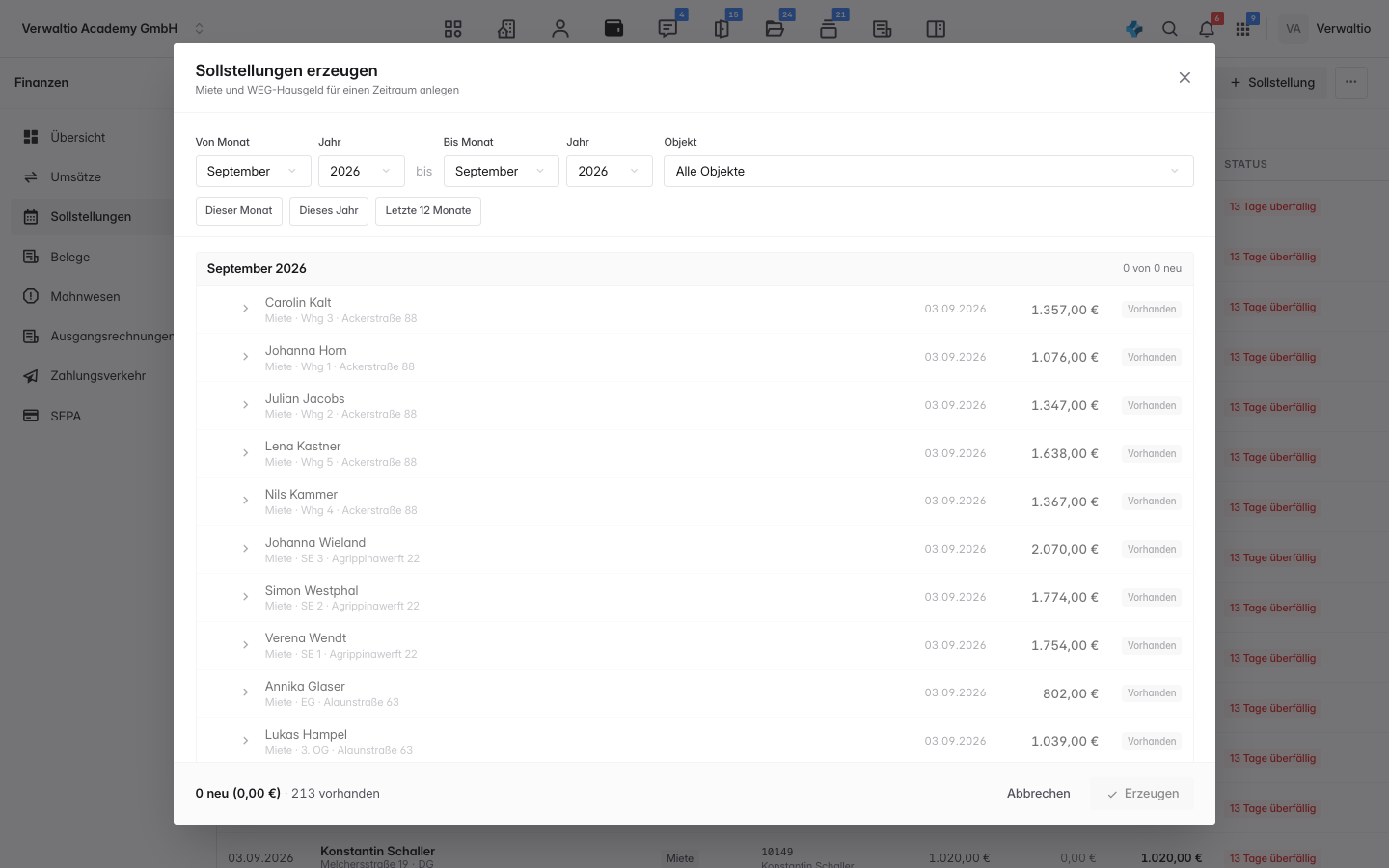1389x868 pixels.
Task: Open the wallet finance icon
Action: (x=613, y=29)
